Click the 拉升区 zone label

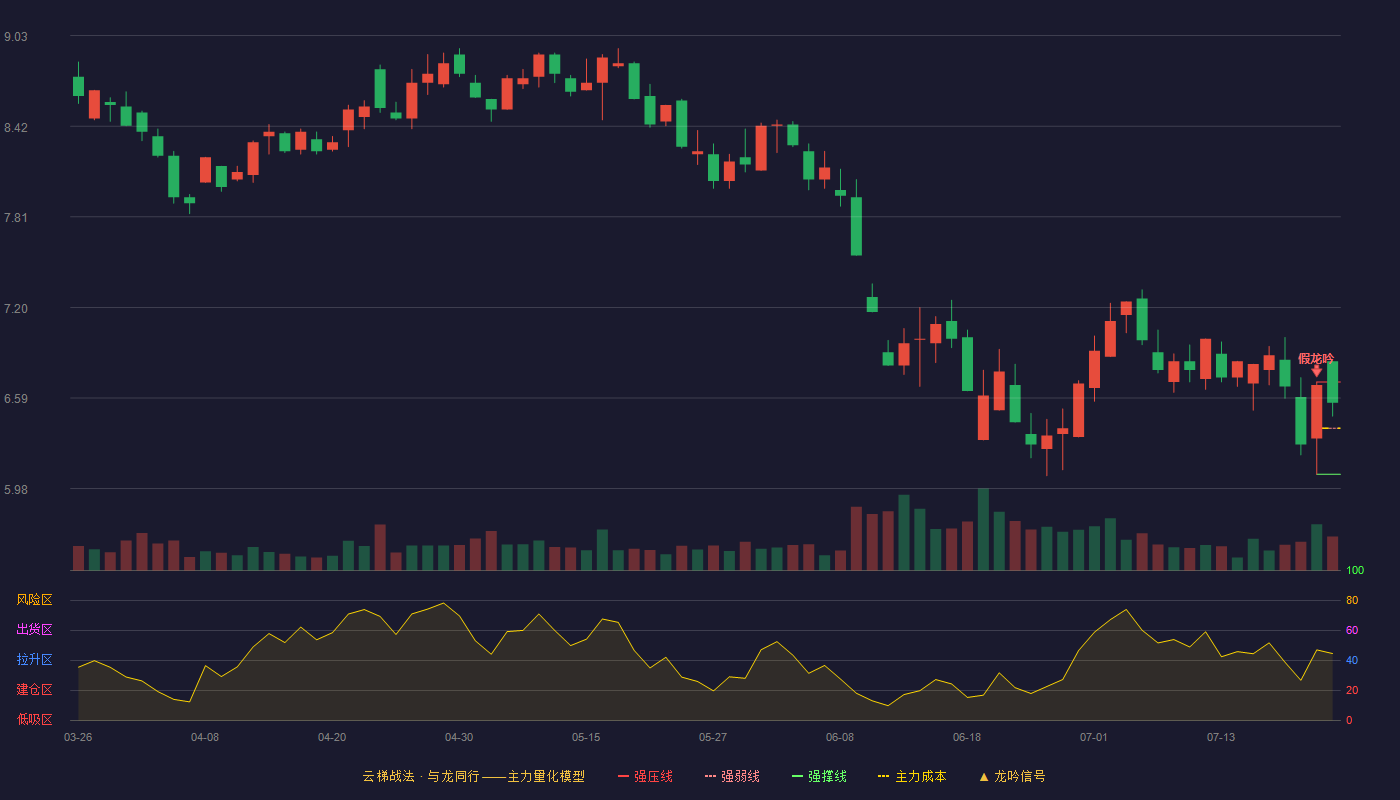pos(34,660)
